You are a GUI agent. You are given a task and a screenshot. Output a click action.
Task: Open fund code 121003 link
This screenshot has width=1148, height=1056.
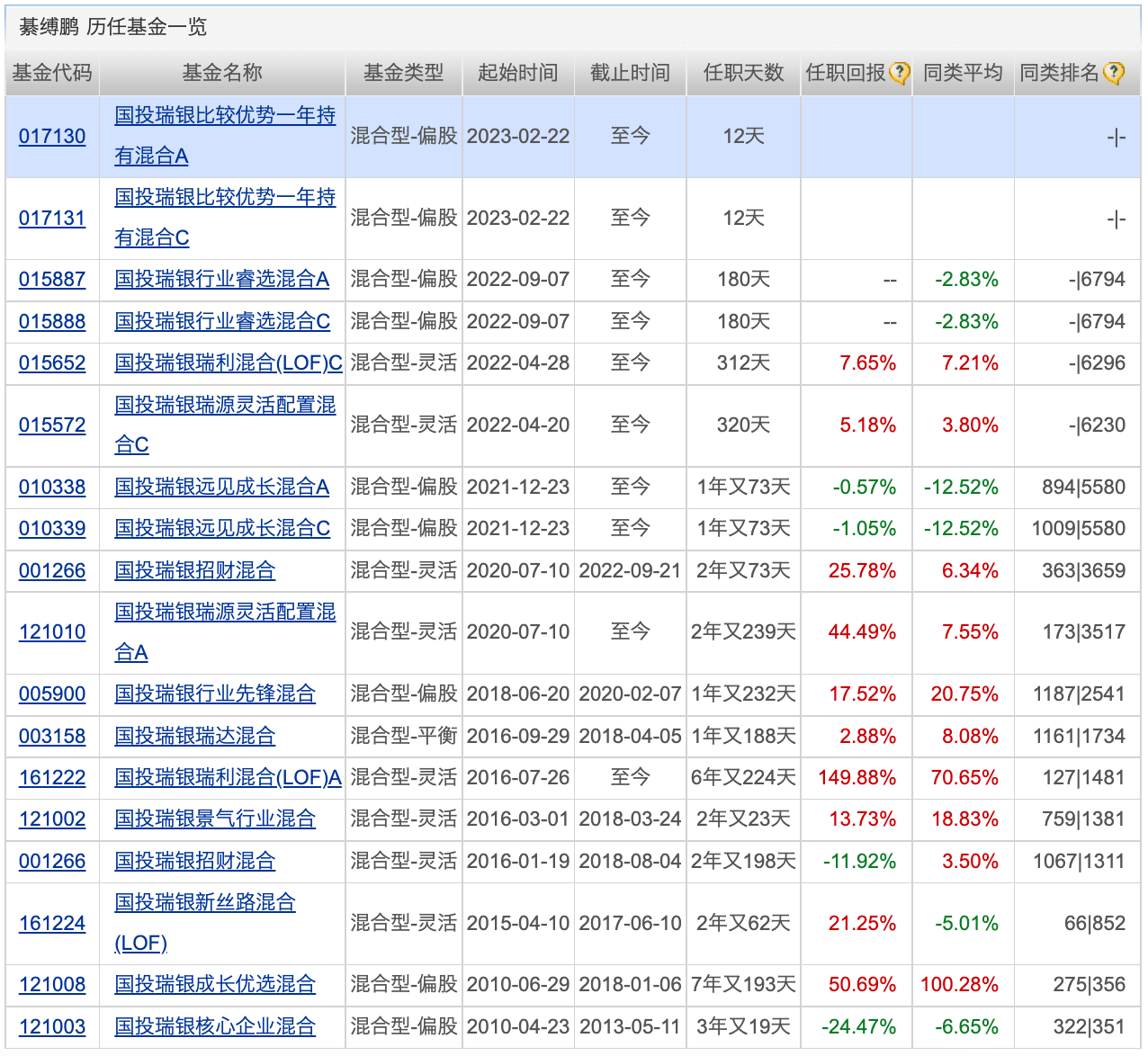(52, 1027)
